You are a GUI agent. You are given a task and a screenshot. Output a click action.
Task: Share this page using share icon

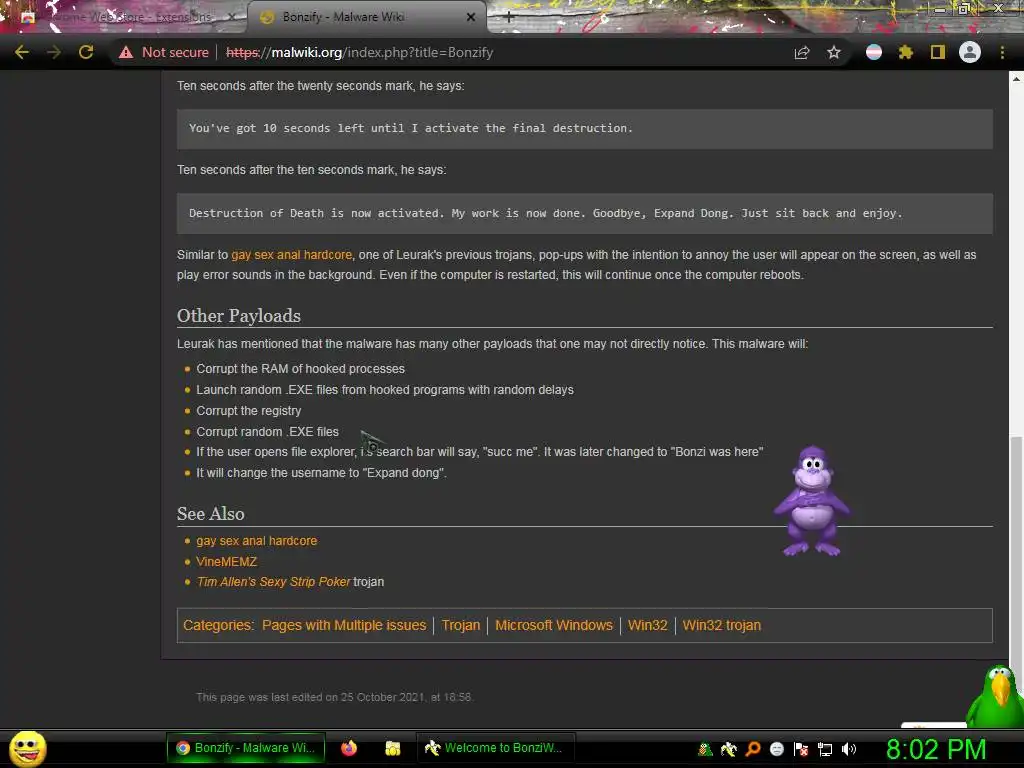coord(802,52)
